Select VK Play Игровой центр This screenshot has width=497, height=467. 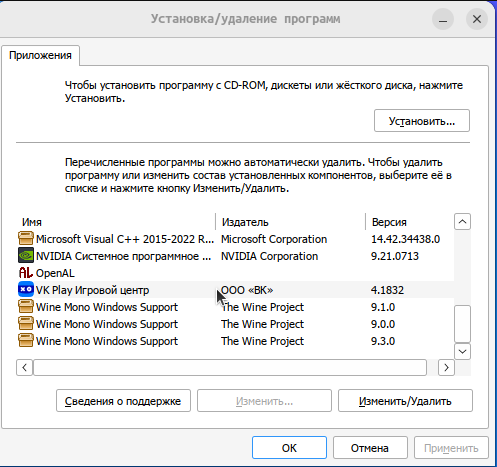235,290
